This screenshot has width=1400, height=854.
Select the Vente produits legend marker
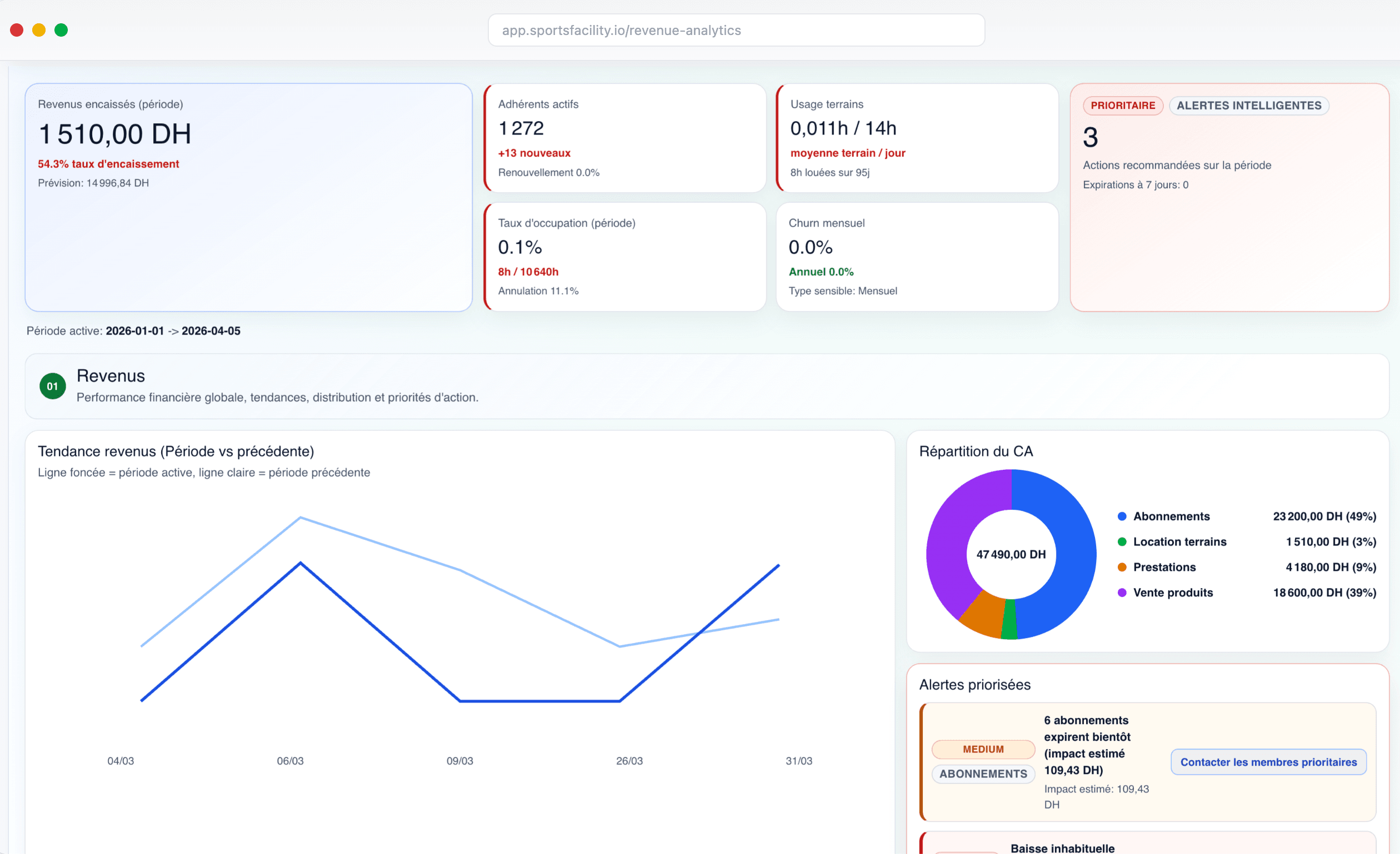tap(1122, 592)
